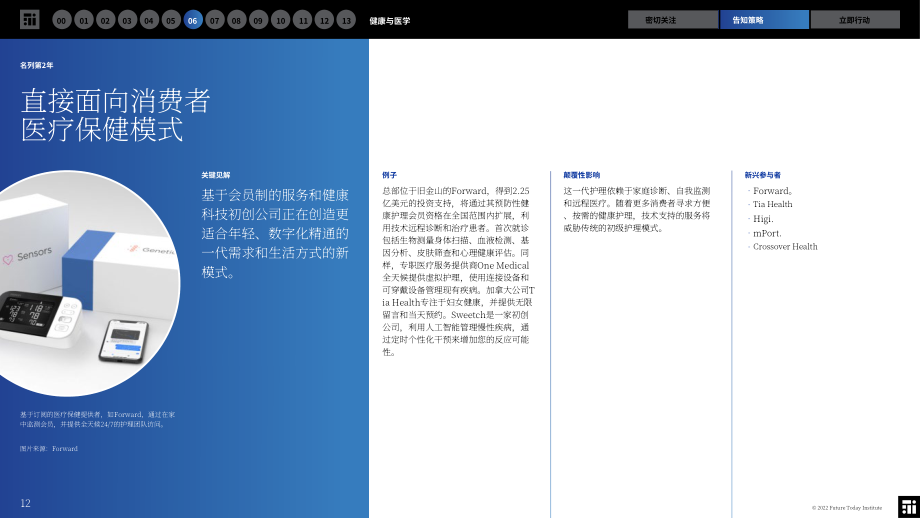This screenshot has width=920, height=518.
Task: Jump to section 03
Action: click(127, 20)
